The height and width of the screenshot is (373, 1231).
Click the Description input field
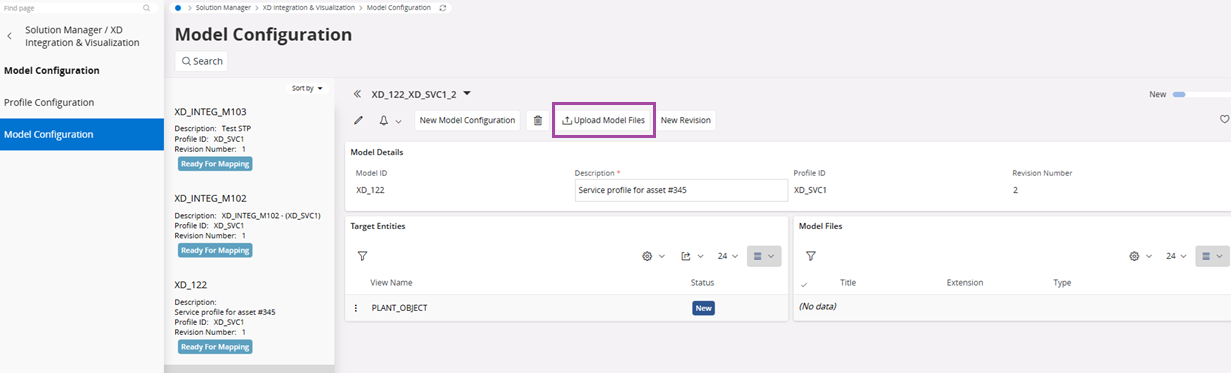[x=681, y=190]
